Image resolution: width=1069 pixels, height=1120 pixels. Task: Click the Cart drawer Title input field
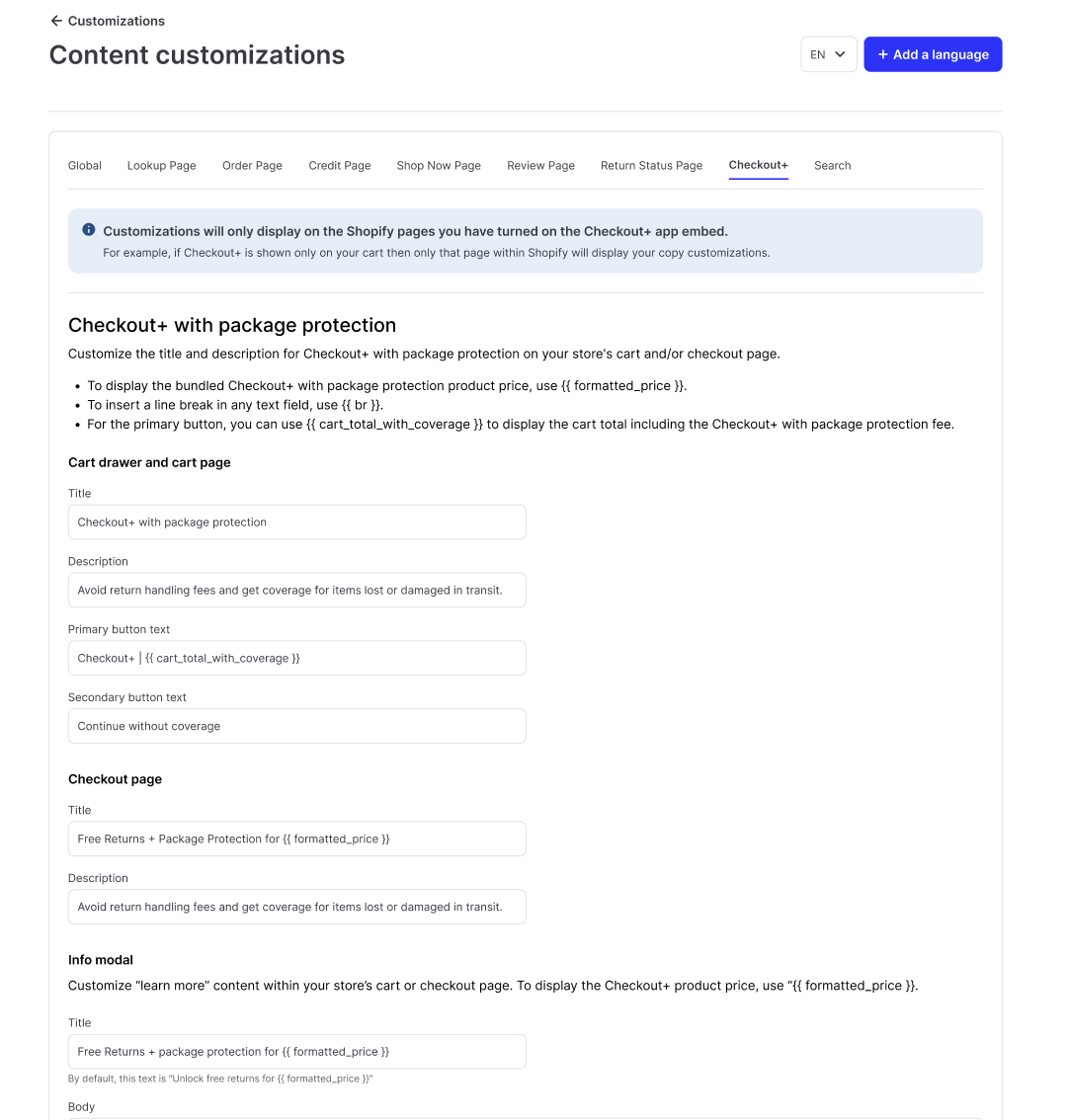(x=296, y=522)
